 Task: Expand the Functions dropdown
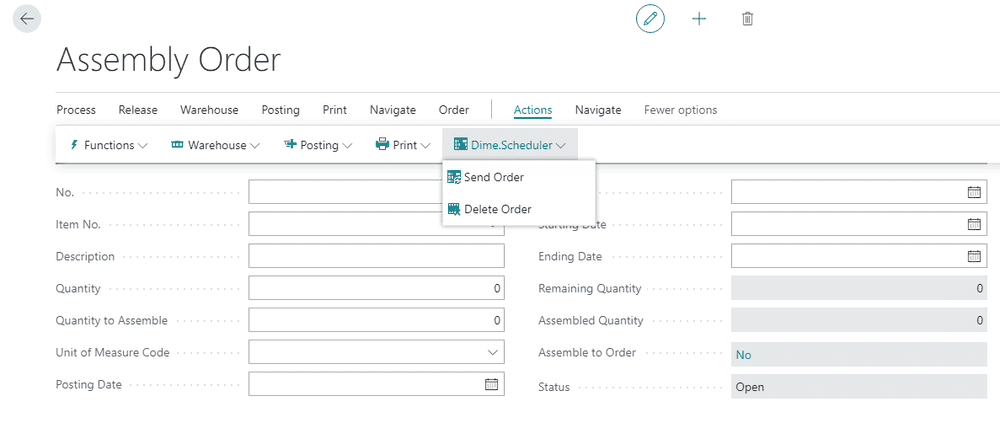pyautogui.click(x=143, y=145)
